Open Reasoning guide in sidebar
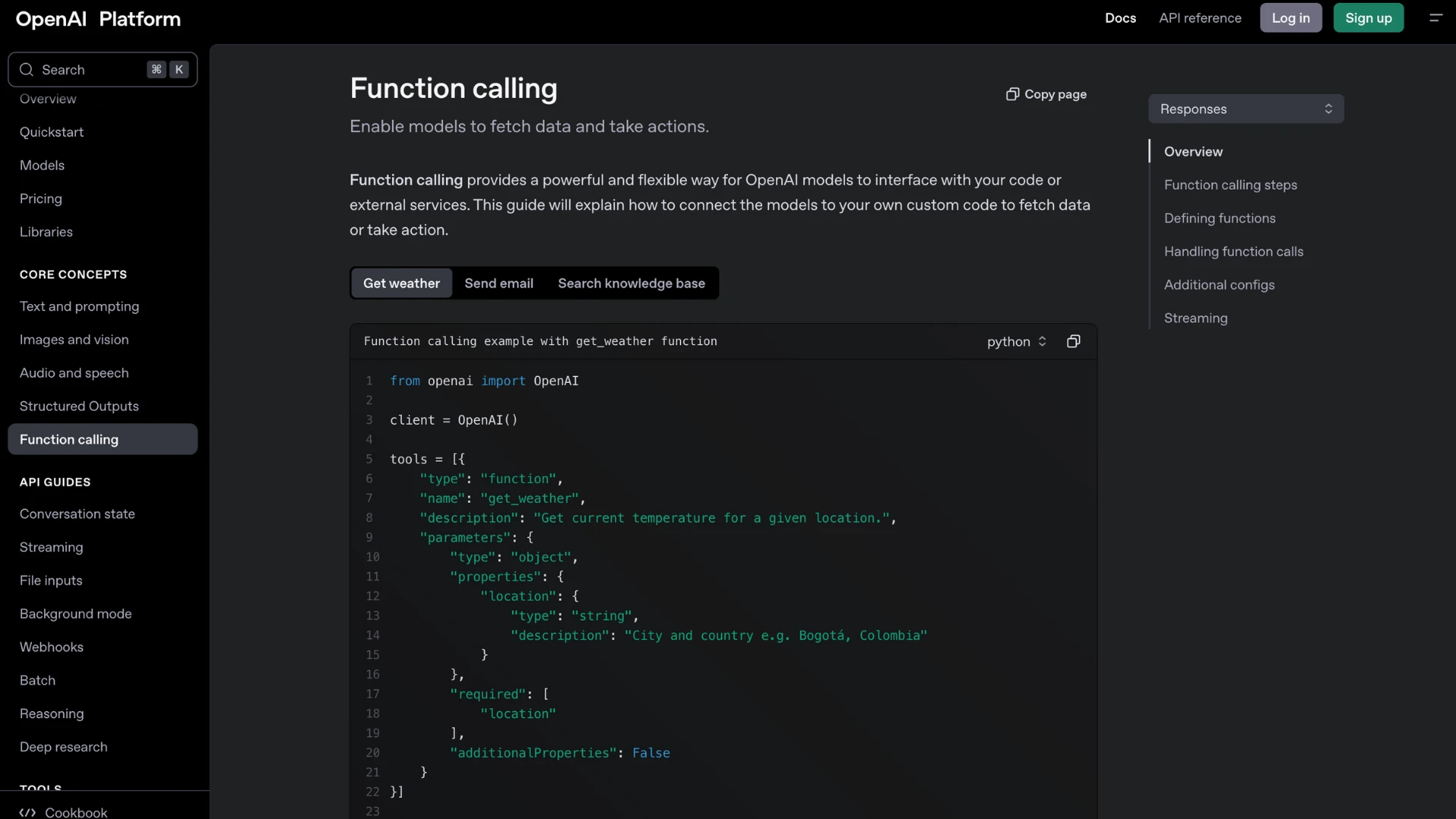 [x=52, y=714]
